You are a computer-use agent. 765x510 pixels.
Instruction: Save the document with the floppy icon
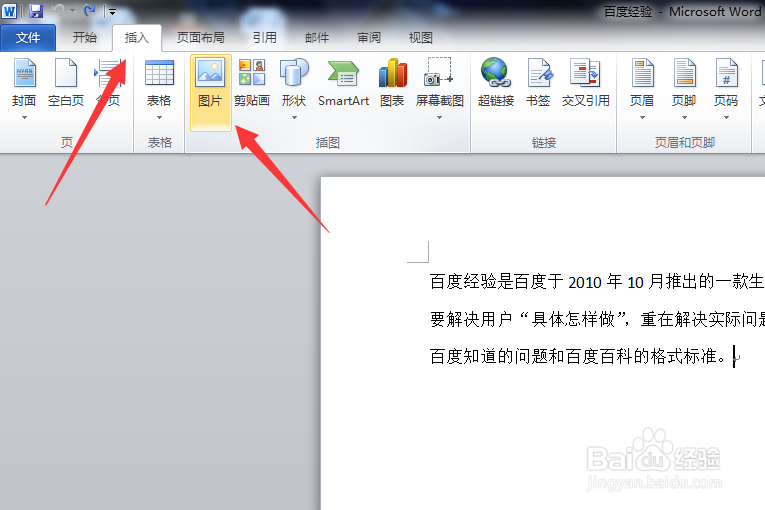coord(36,11)
